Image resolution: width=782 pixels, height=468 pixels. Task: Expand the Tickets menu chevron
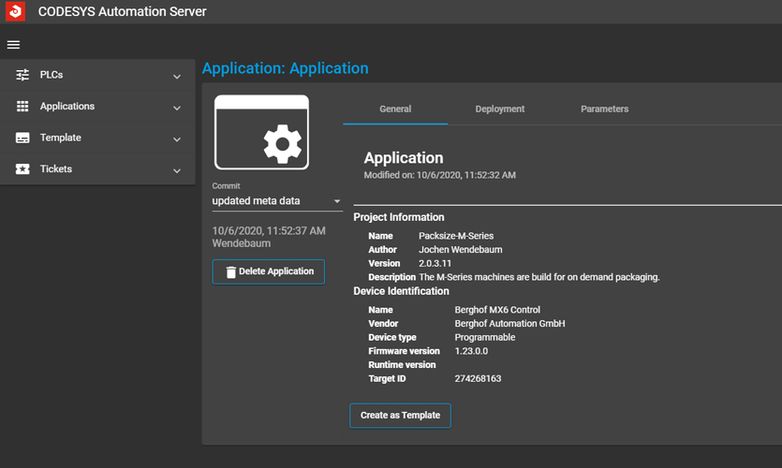point(177,171)
